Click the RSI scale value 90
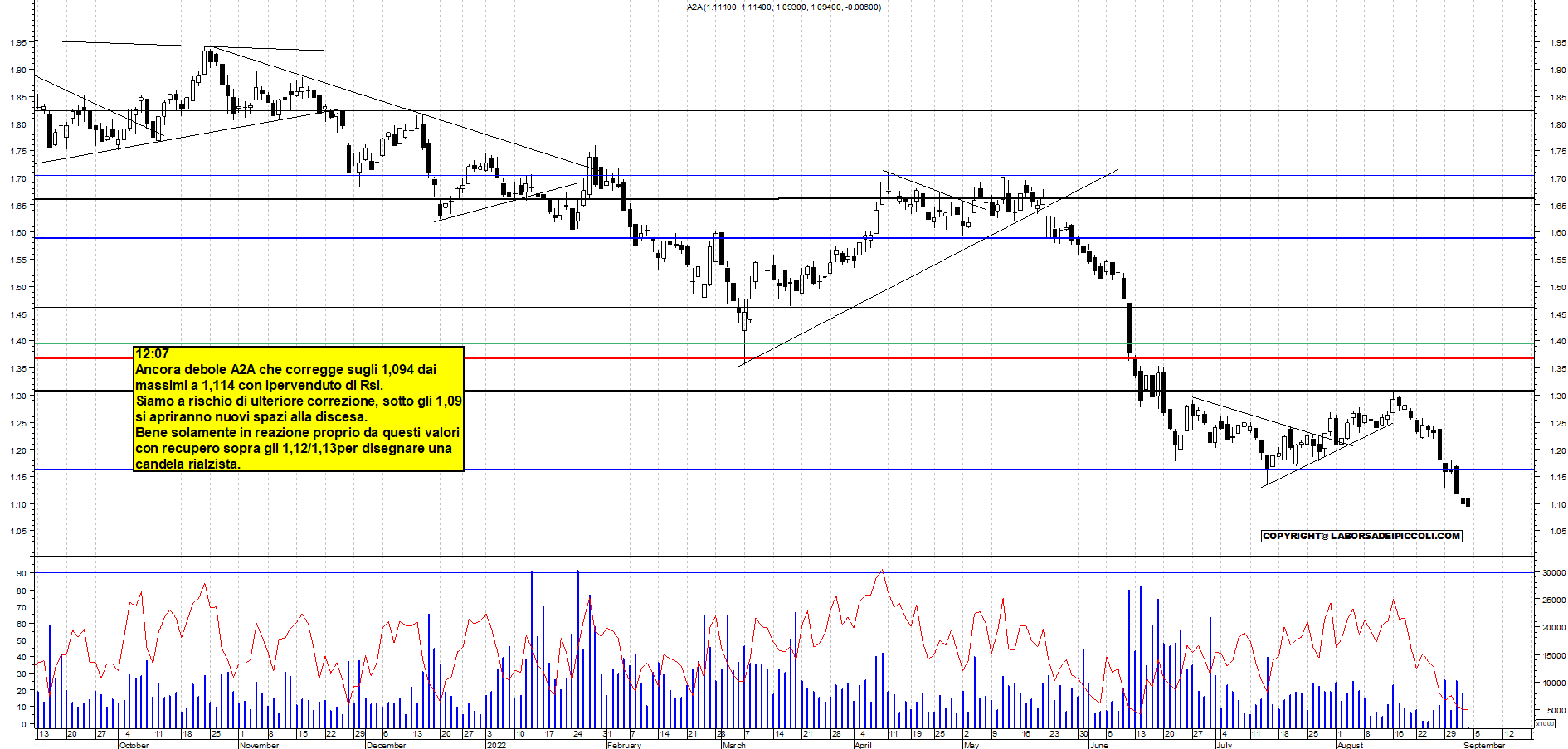1568x749 pixels. pyautogui.click(x=20, y=573)
